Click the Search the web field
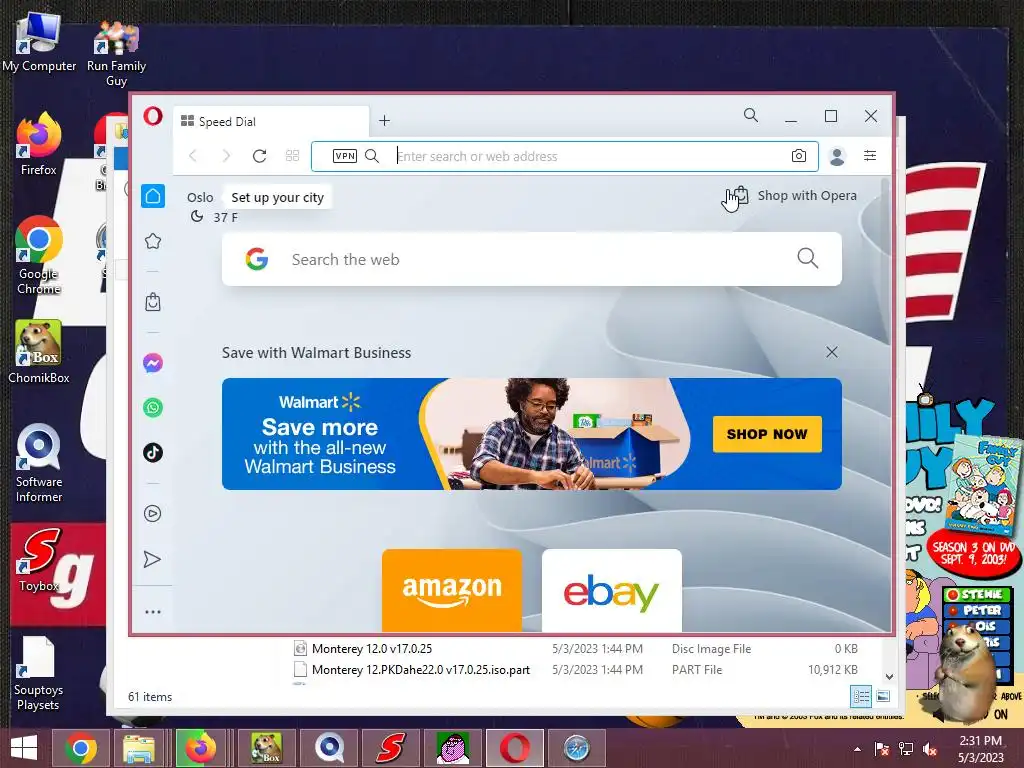Viewport: 1024px width, 768px height. point(532,259)
